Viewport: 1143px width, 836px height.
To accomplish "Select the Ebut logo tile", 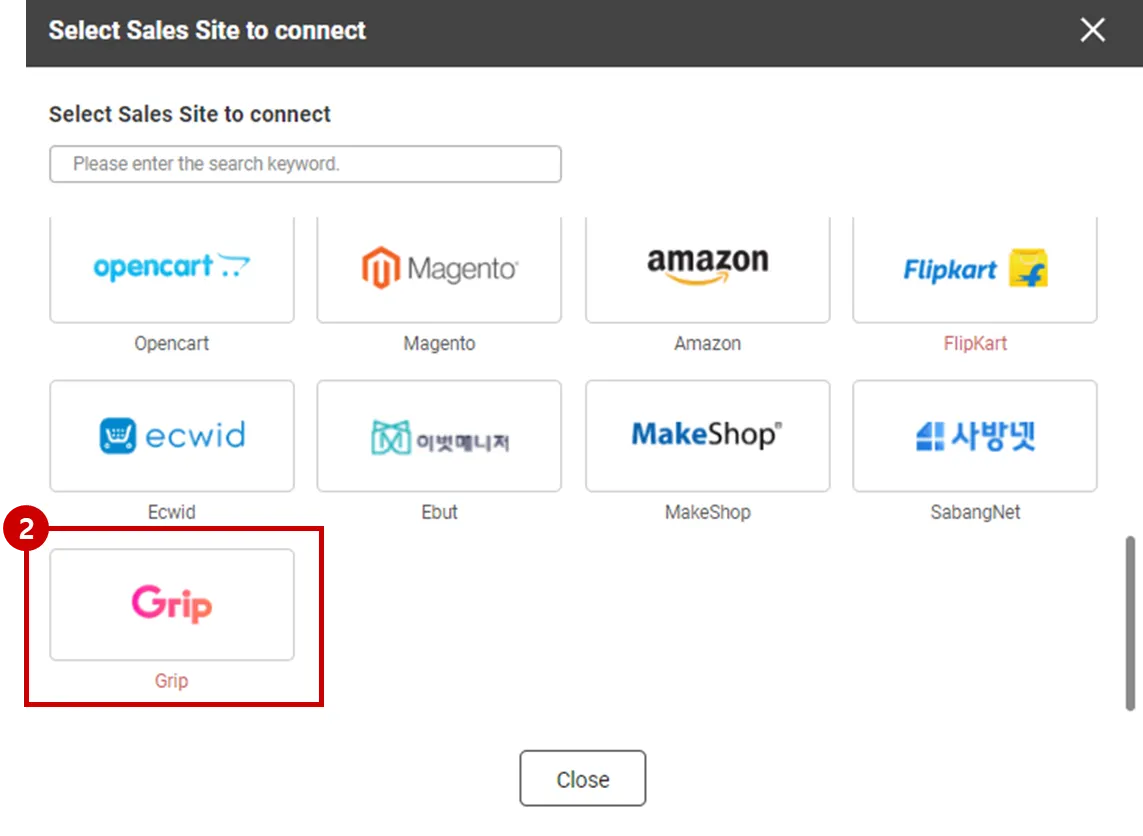I will pyautogui.click(x=439, y=436).
